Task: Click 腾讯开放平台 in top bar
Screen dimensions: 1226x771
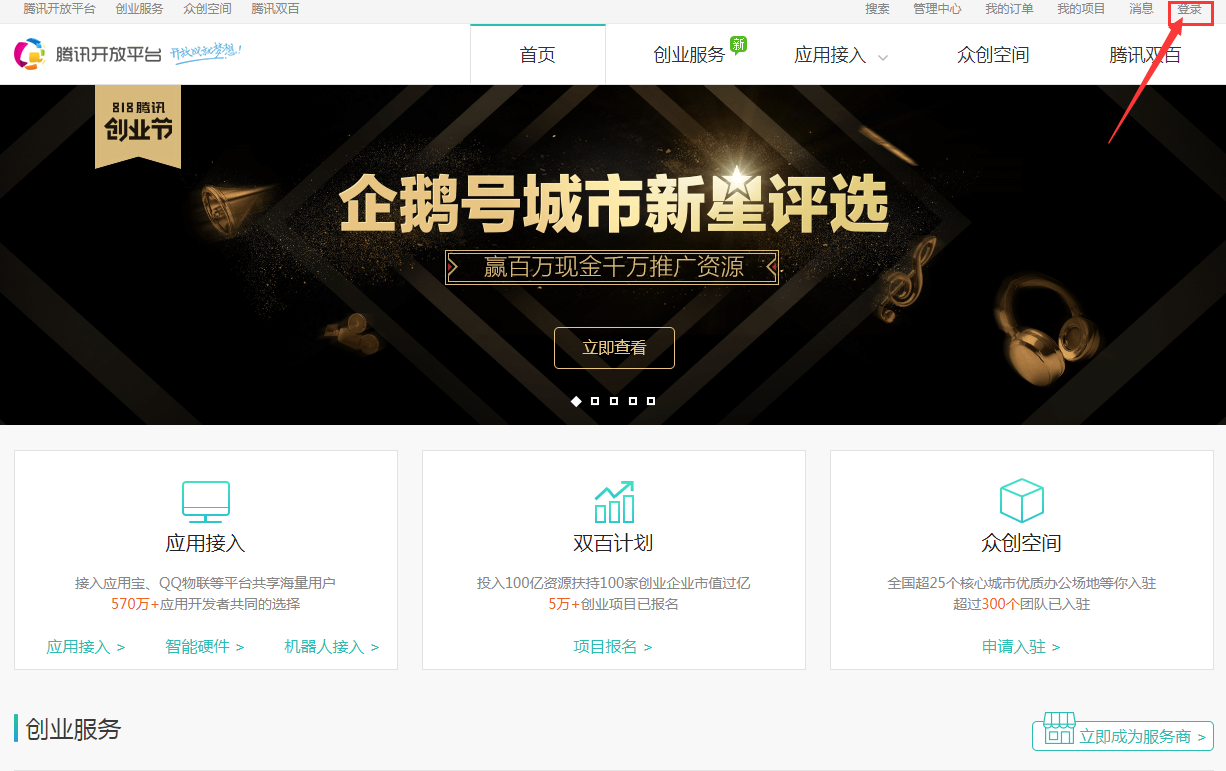Action: coord(59,9)
